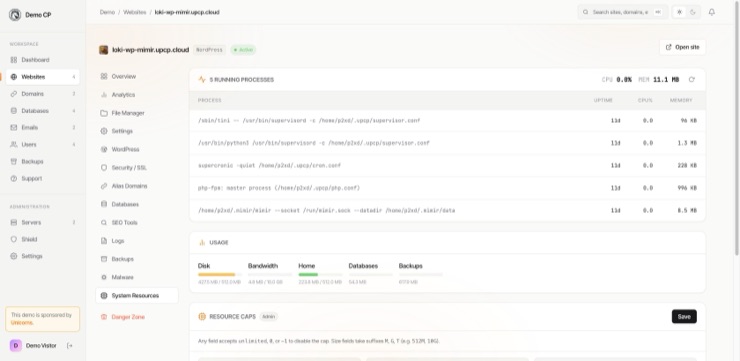Click the Security / SSL shield icon
The width and height of the screenshot is (740, 361).
click(104, 168)
